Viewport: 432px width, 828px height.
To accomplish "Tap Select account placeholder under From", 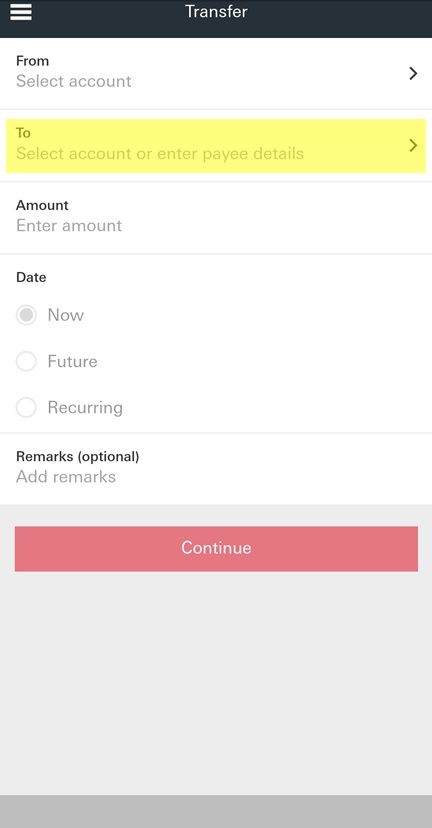I will [73, 81].
